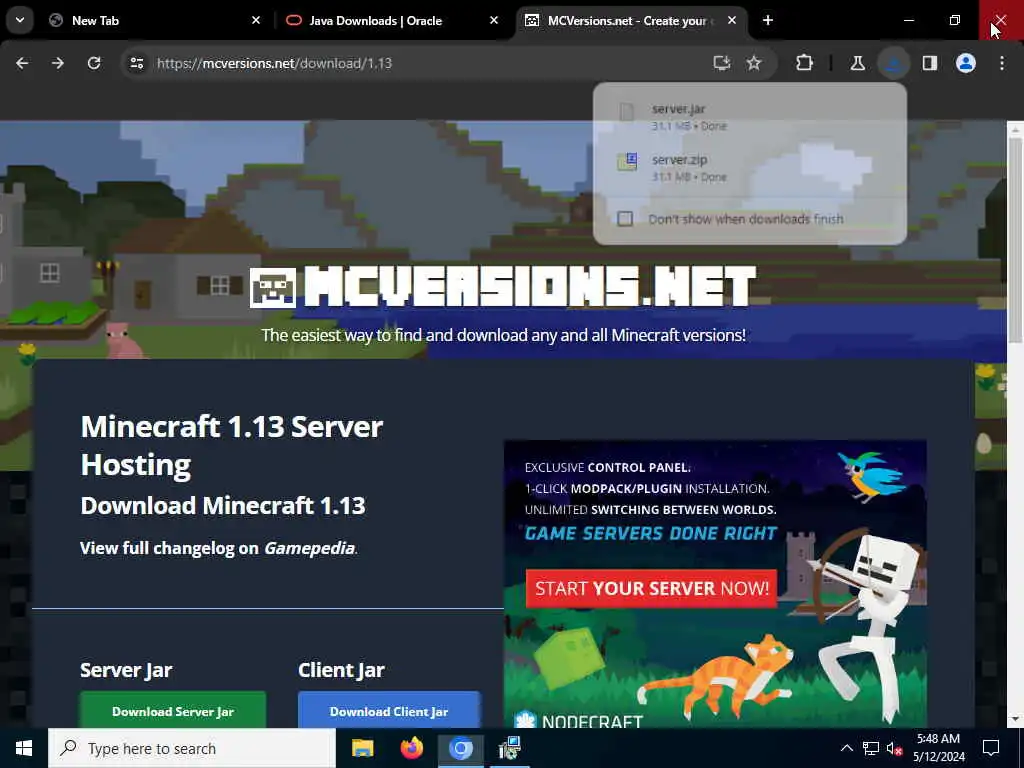The height and width of the screenshot is (768, 1024).
Task: Toggle the browser side panel
Action: click(929, 63)
